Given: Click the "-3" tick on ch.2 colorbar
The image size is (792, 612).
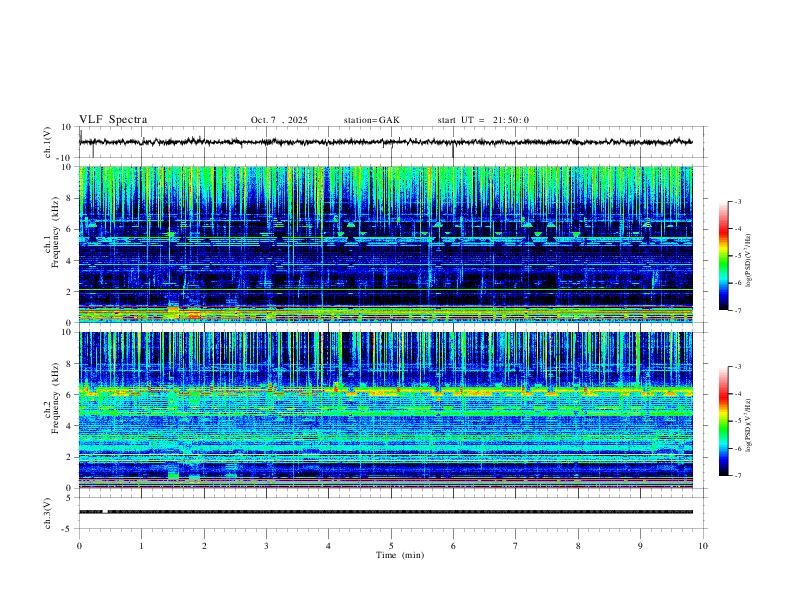Looking at the screenshot, I should coord(738,367).
